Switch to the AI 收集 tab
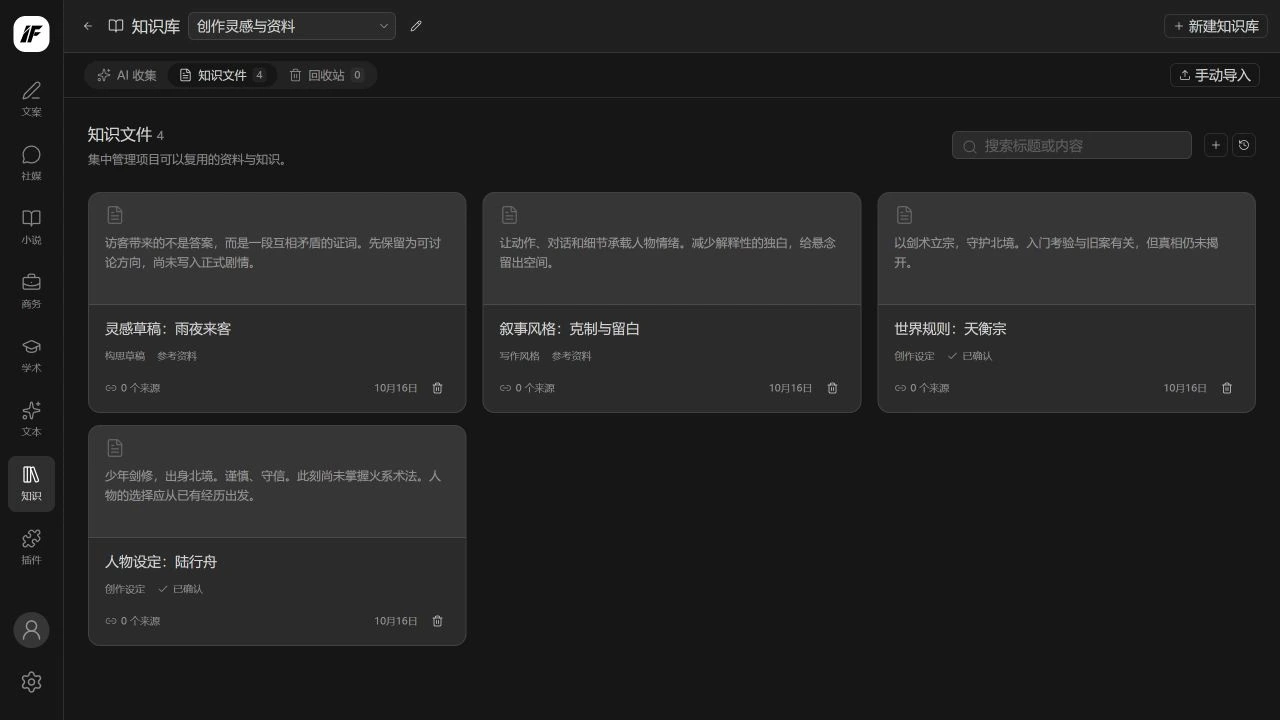The width and height of the screenshot is (1280, 720). (x=127, y=75)
